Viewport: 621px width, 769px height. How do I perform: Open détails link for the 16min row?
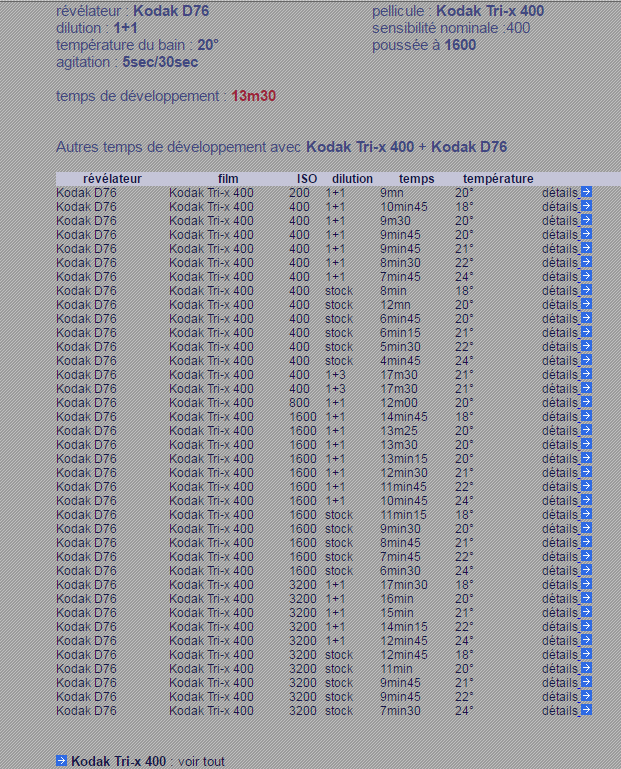coord(560,598)
